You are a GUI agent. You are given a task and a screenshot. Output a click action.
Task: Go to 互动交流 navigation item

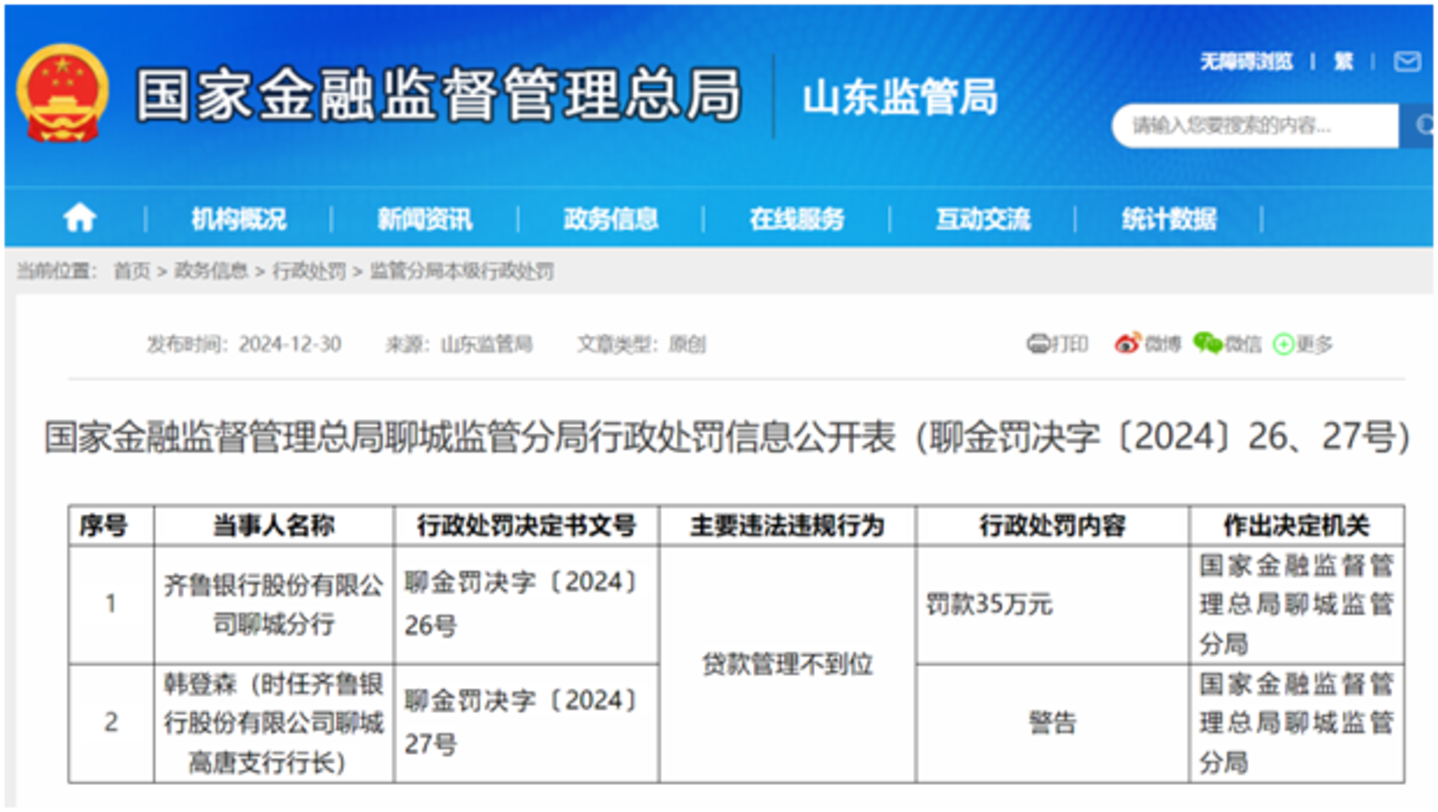point(982,219)
